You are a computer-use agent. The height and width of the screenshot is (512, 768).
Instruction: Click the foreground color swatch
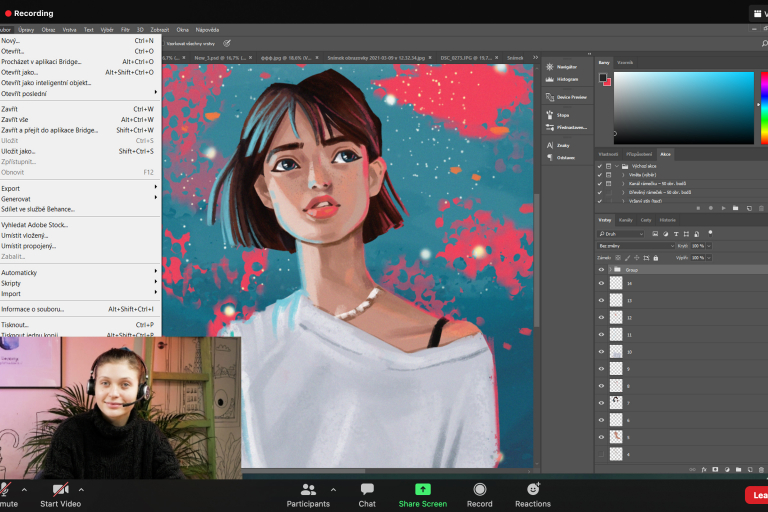[603, 77]
